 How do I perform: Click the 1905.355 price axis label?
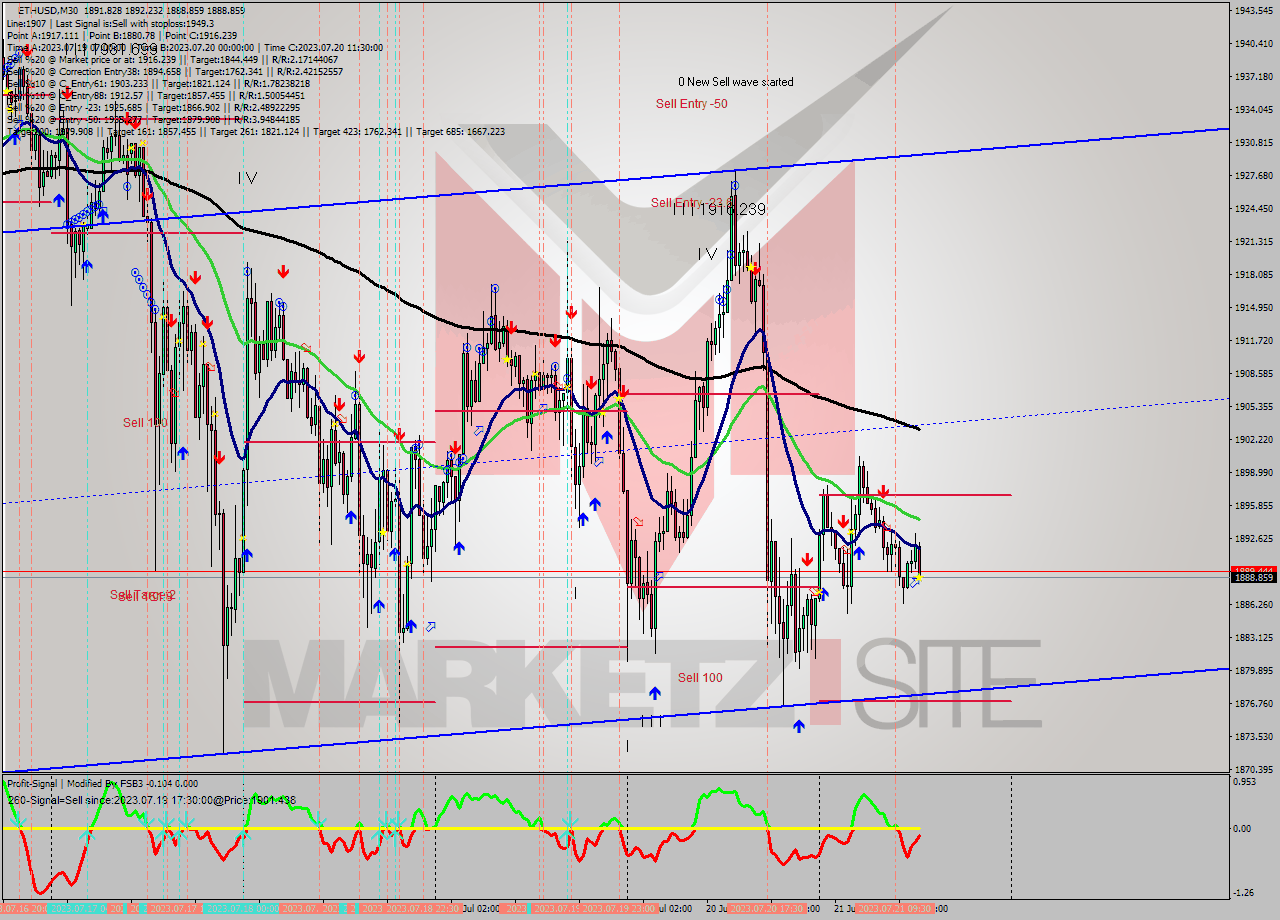[1253, 406]
